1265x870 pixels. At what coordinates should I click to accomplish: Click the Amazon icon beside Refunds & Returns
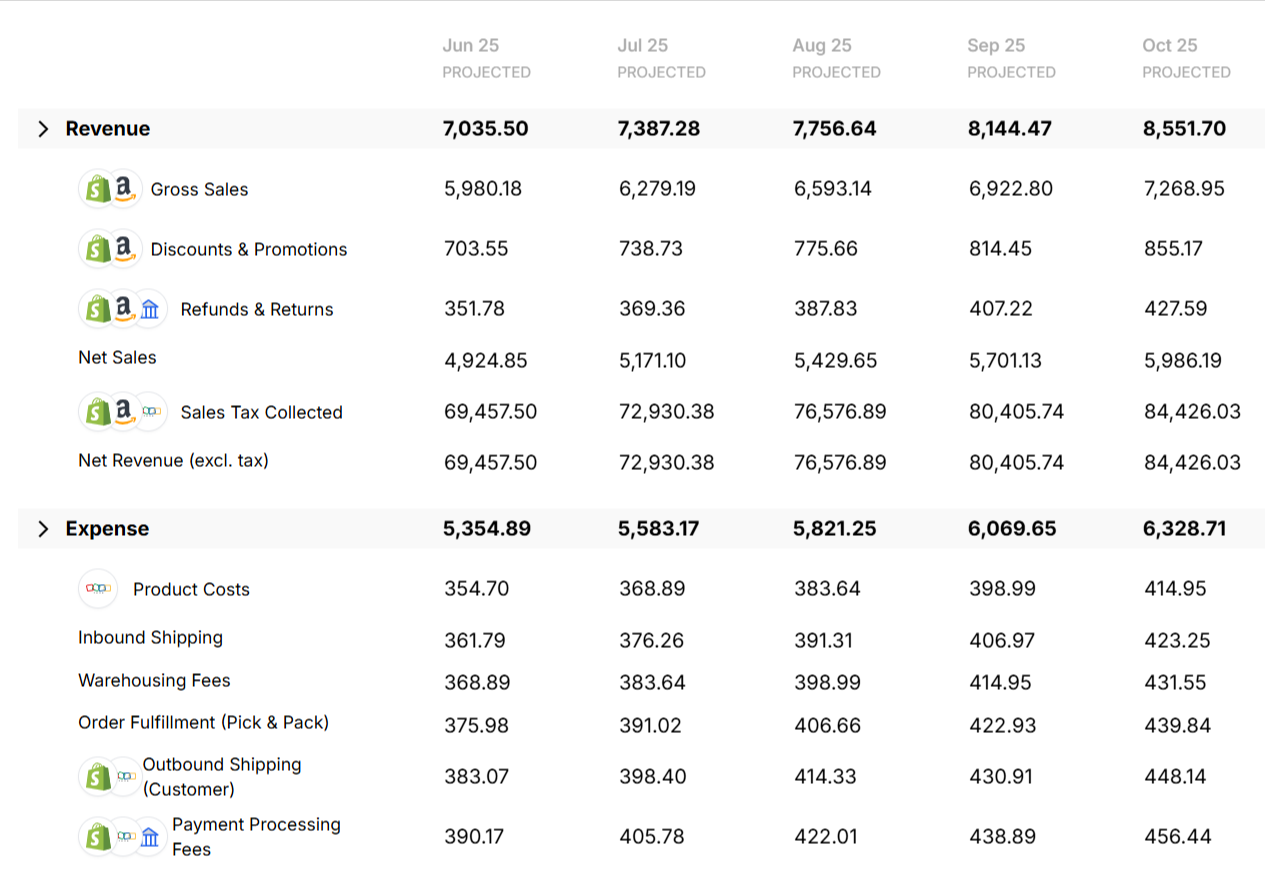click(124, 310)
